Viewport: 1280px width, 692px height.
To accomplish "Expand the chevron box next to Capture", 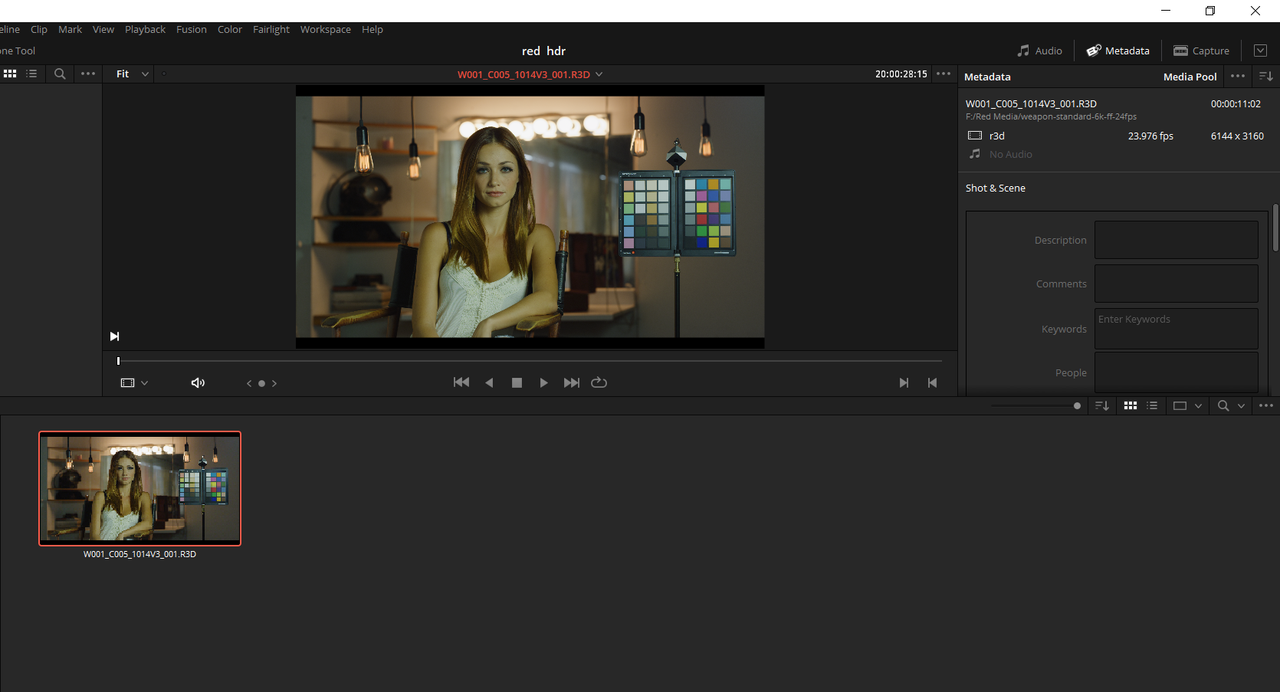I will (1260, 51).
